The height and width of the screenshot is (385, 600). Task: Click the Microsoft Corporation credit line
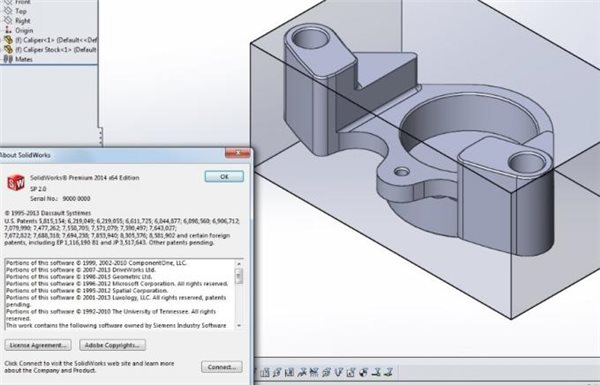117,284
